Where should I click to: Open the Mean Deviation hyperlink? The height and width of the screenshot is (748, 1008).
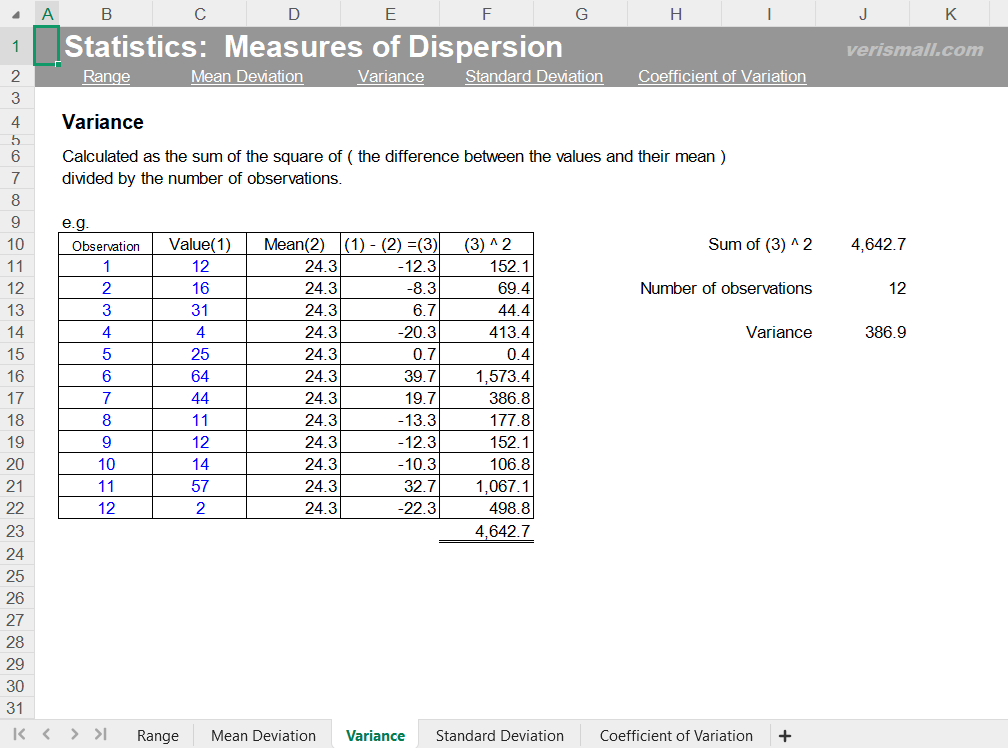click(x=246, y=76)
